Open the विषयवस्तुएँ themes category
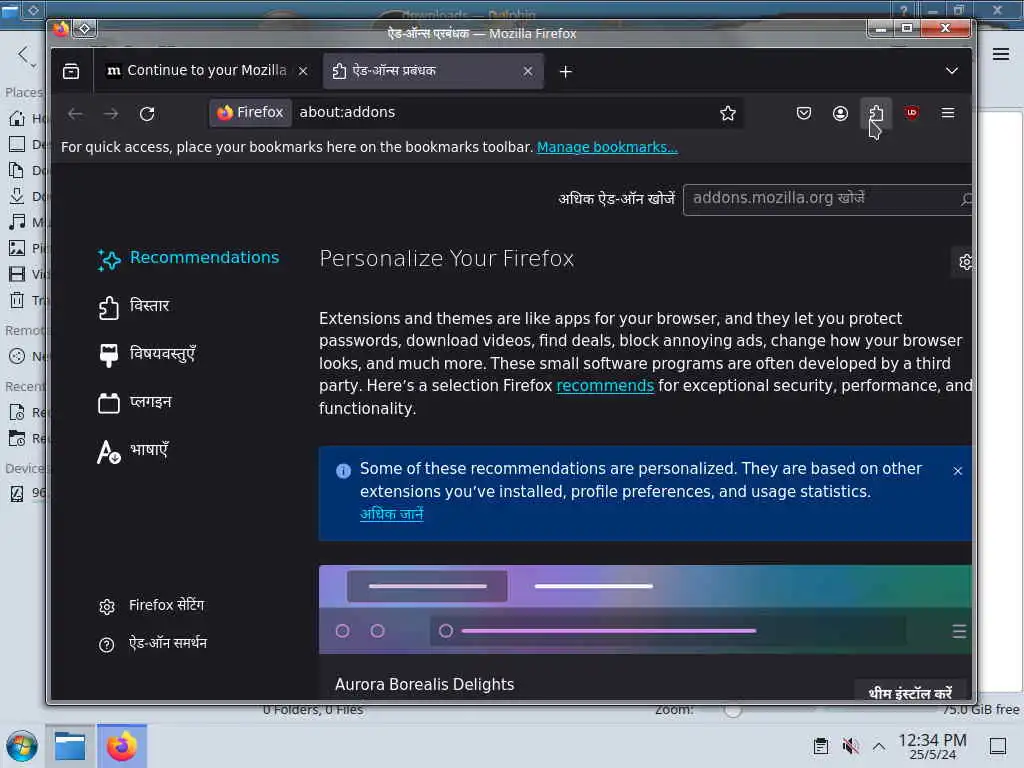 [x=147, y=354]
